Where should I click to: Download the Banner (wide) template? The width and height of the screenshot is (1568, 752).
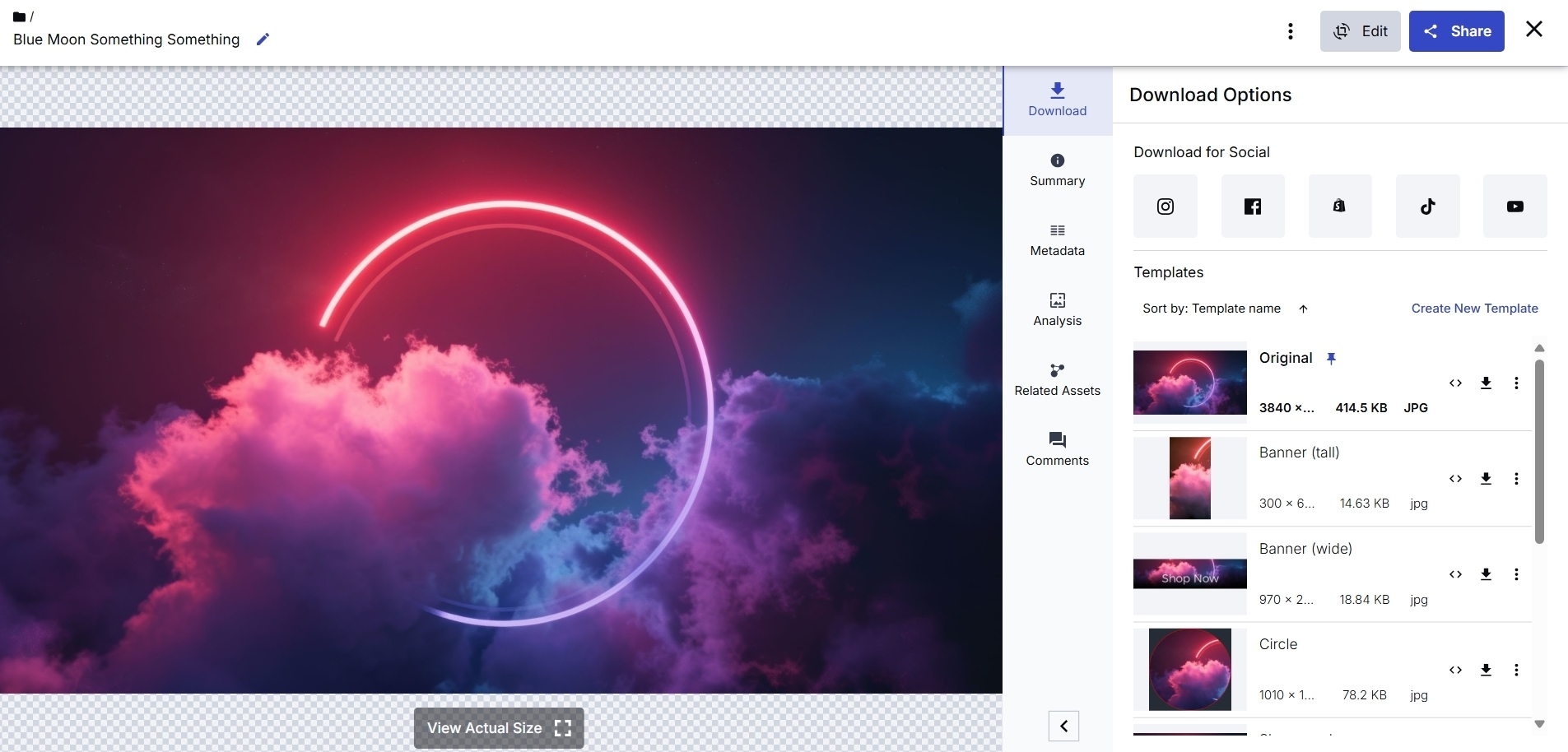[x=1486, y=574]
